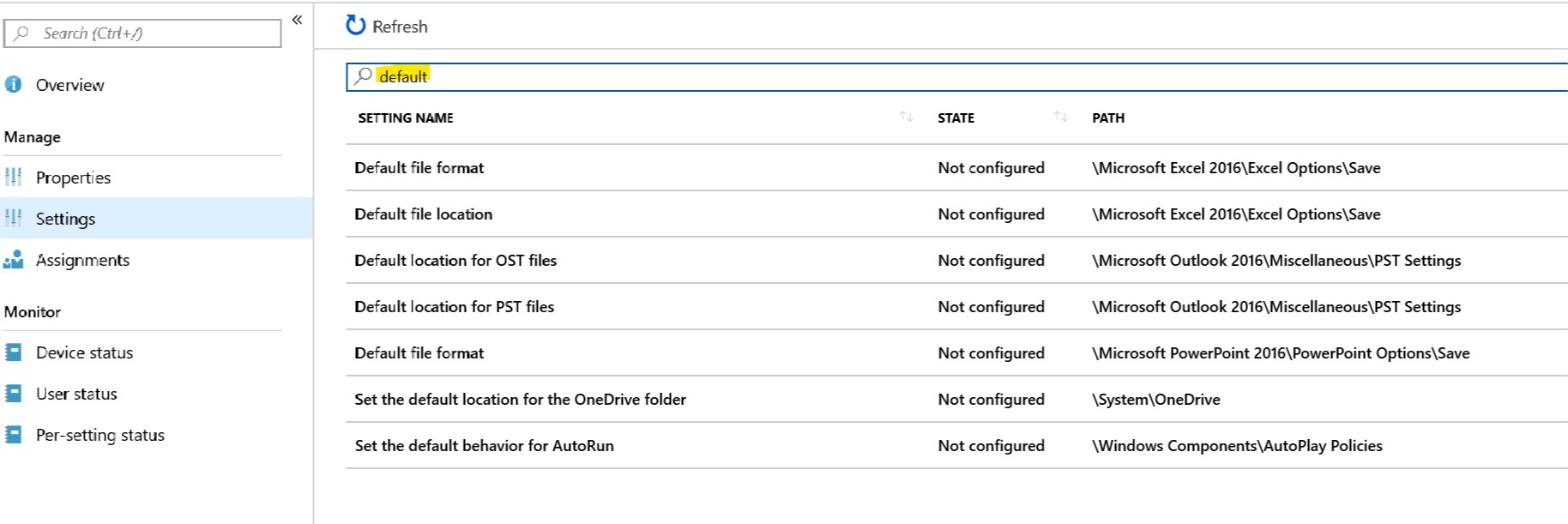
Task: Click Not configured state in Default file location row
Action: pos(991,214)
